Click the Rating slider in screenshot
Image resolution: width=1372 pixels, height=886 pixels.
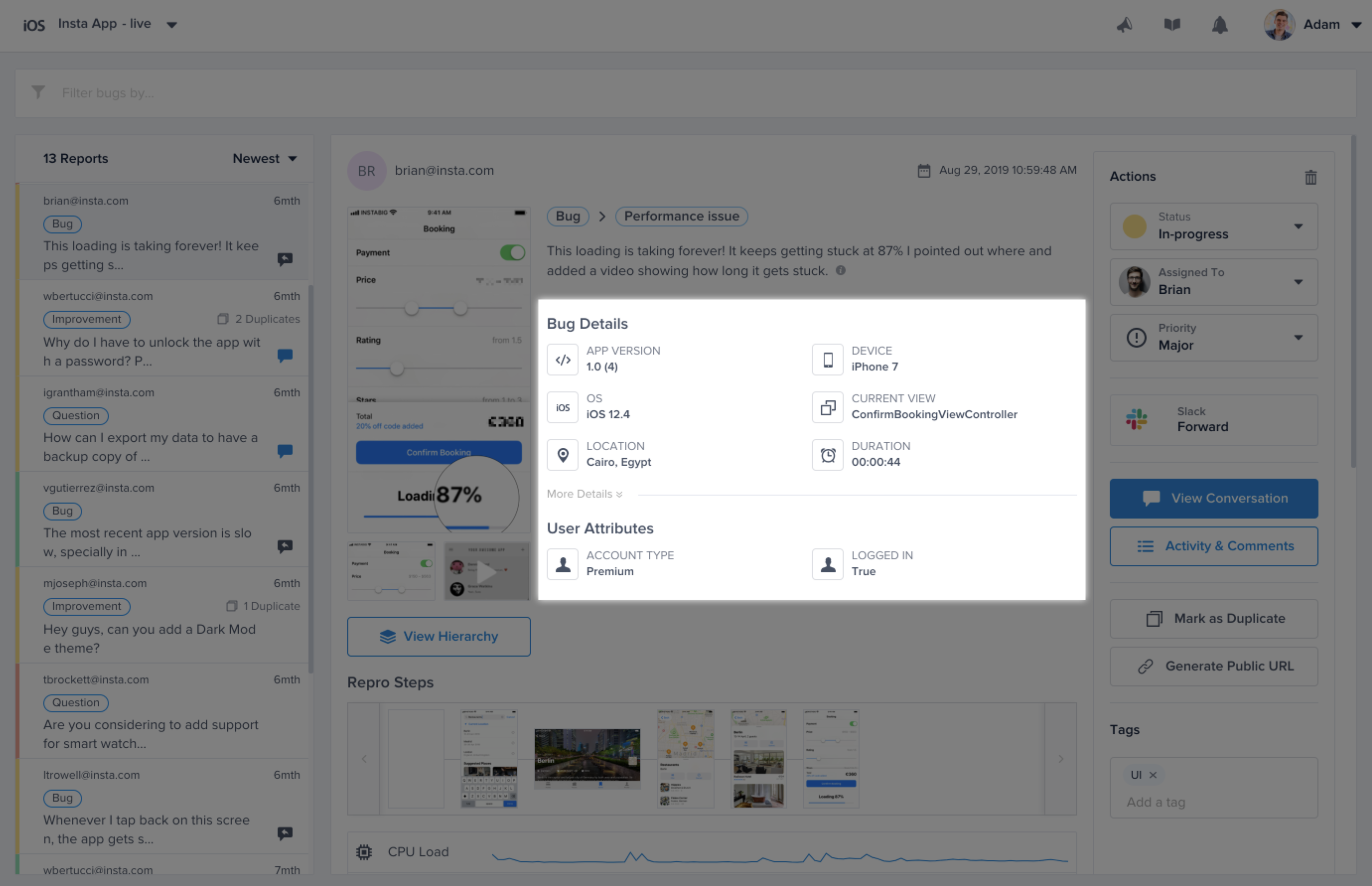point(439,369)
